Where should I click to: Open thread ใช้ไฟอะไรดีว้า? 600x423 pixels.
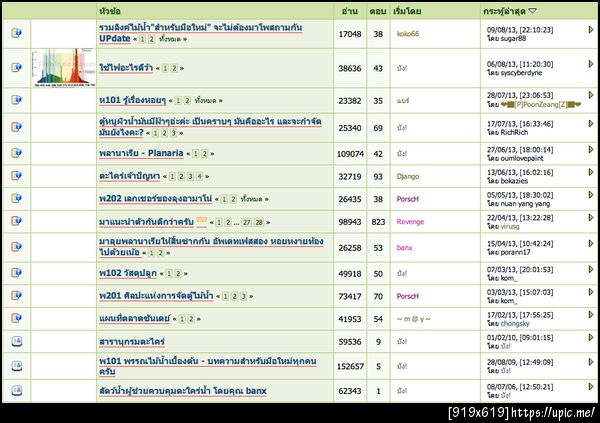(126, 68)
